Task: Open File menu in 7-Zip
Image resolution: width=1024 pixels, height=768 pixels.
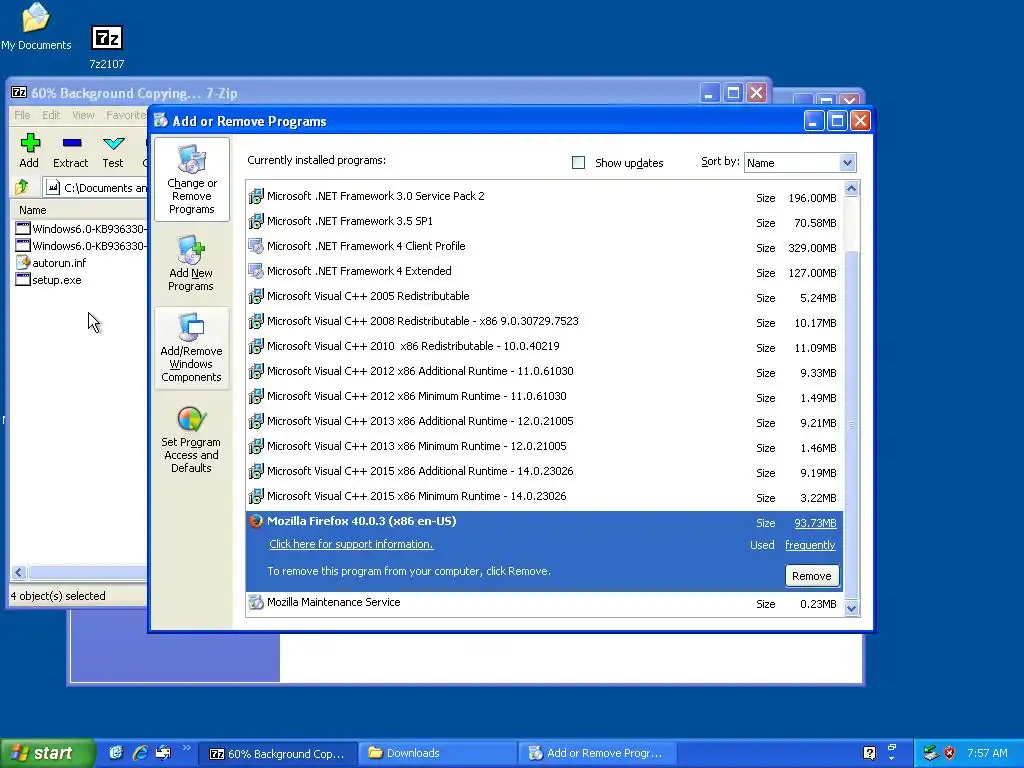Action: click(22, 115)
